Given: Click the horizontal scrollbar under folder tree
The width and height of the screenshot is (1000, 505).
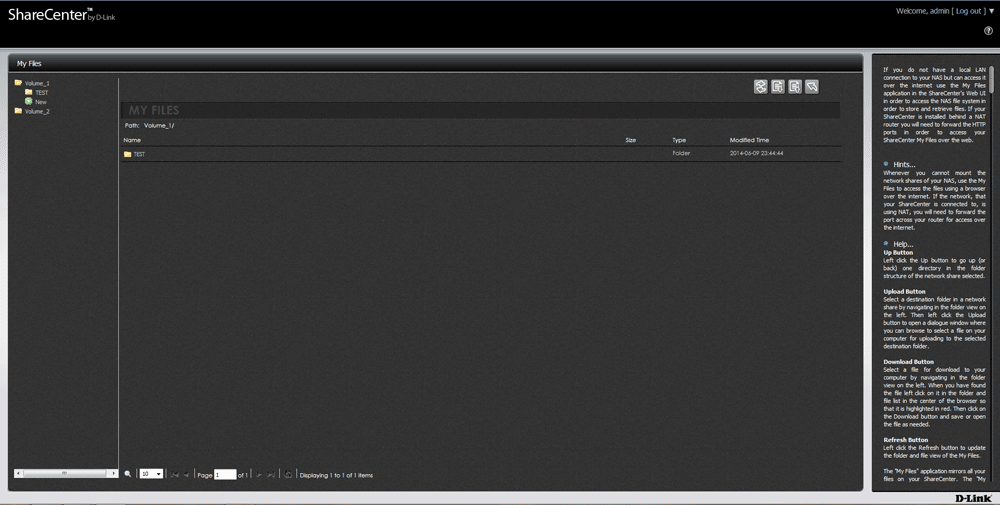Looking at the screenshot, I should coord(63,473).
